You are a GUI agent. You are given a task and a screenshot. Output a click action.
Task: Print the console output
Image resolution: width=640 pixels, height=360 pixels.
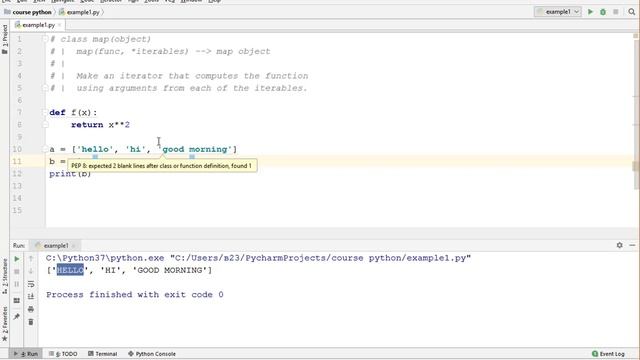[x=31, y=309]
